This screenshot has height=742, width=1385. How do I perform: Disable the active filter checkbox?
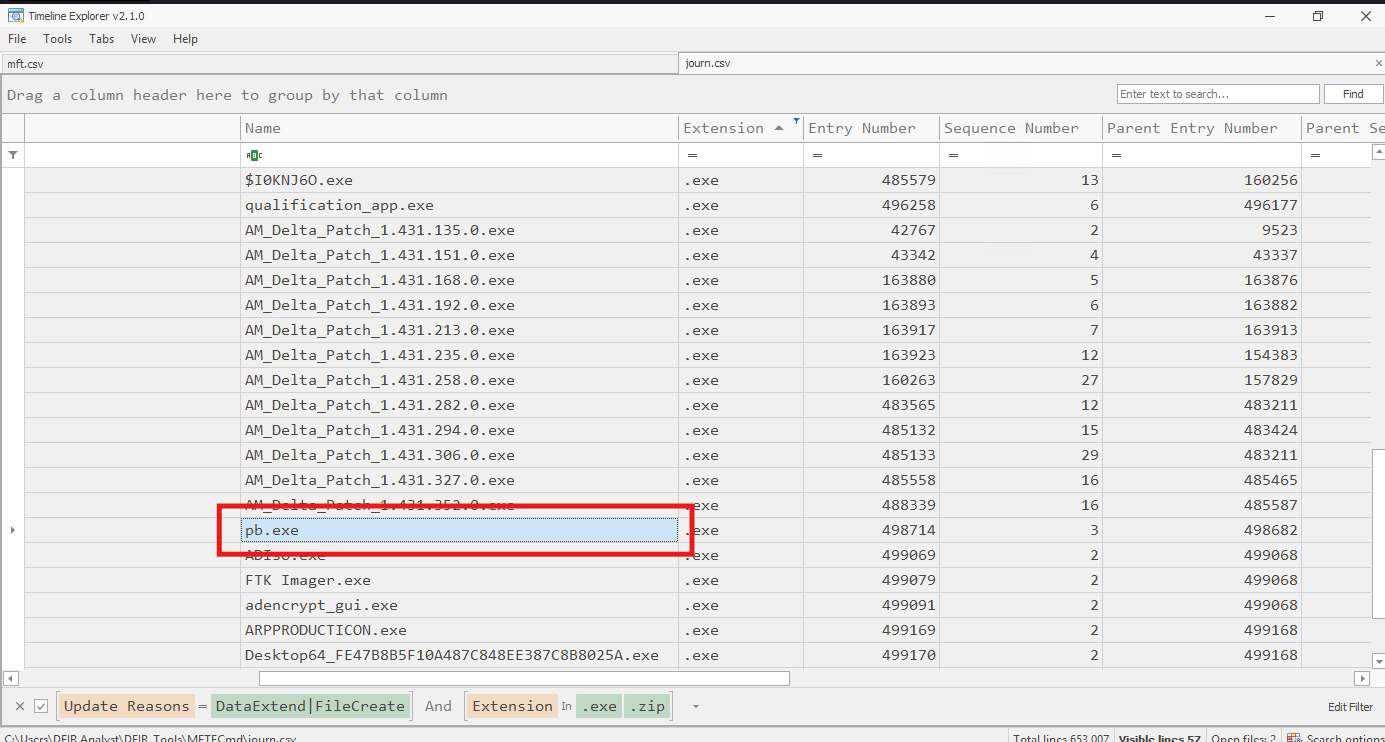(41, 706)
